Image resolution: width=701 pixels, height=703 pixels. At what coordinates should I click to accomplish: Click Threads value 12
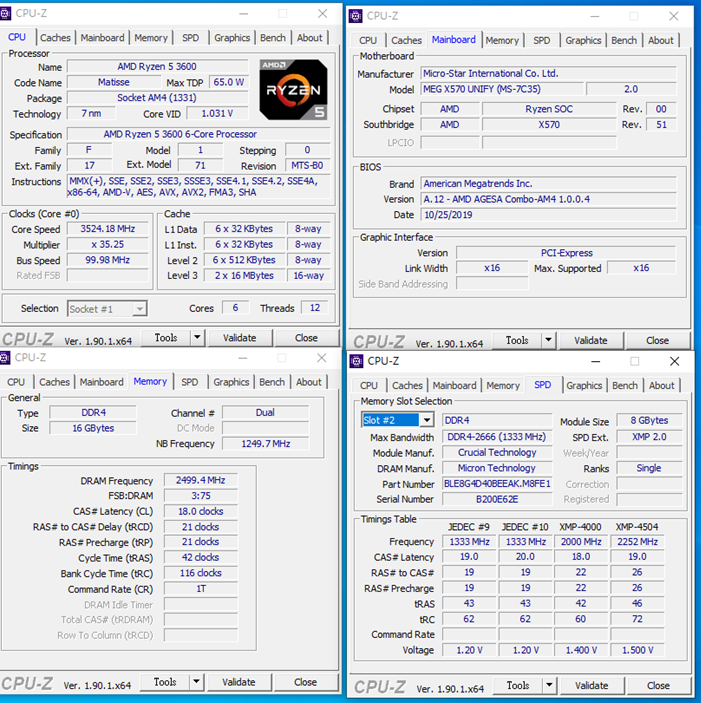point(315,308)
